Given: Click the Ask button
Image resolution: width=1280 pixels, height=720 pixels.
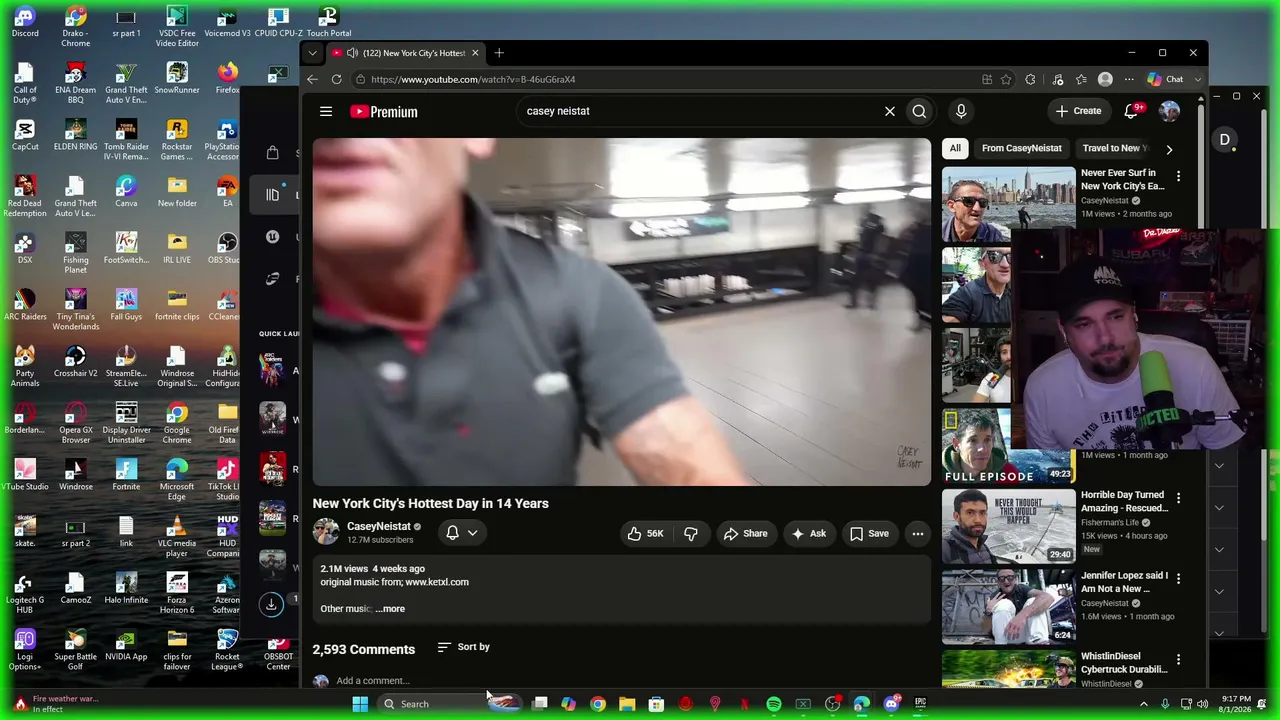Looking at the screenshot, I should (x=808, y=534).
